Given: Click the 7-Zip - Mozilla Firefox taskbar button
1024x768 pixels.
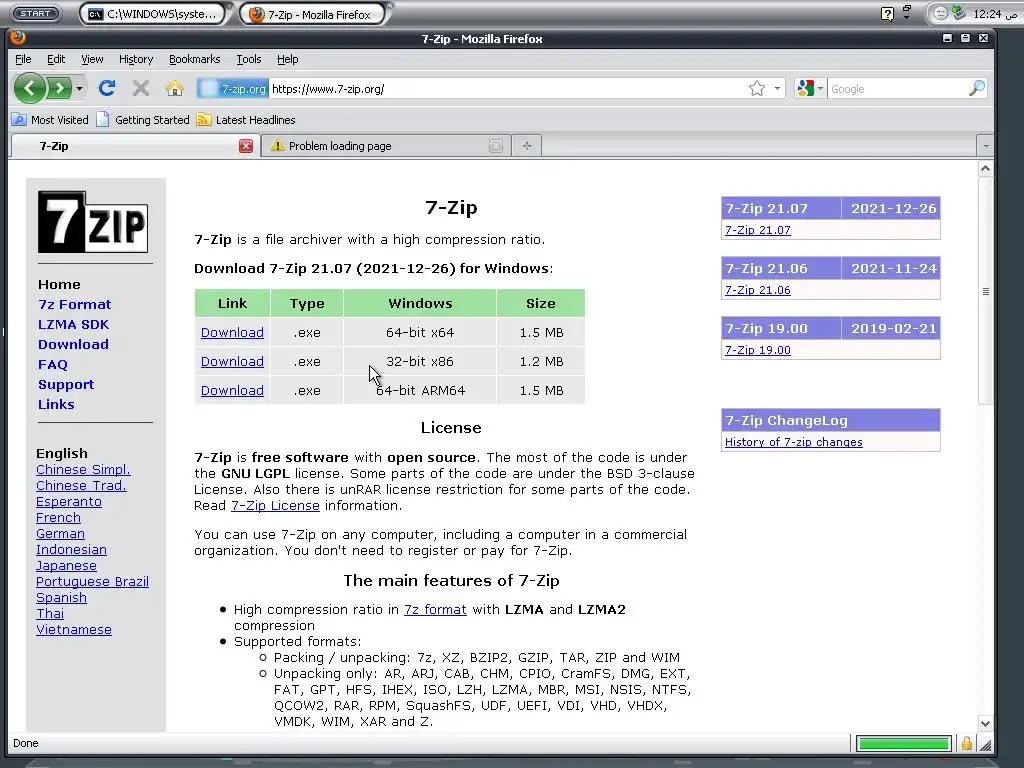Looking at the screenshot, I should pyautogui.click(x=312, y=14).
